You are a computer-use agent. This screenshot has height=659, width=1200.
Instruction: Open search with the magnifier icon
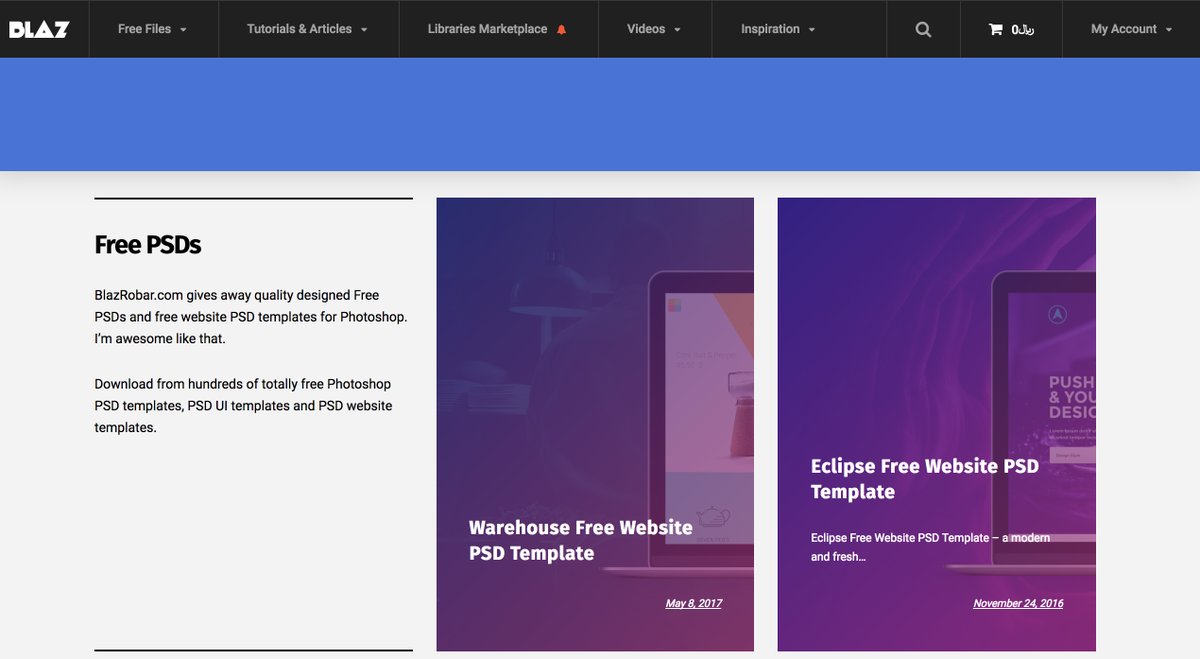tap(923, 29)
